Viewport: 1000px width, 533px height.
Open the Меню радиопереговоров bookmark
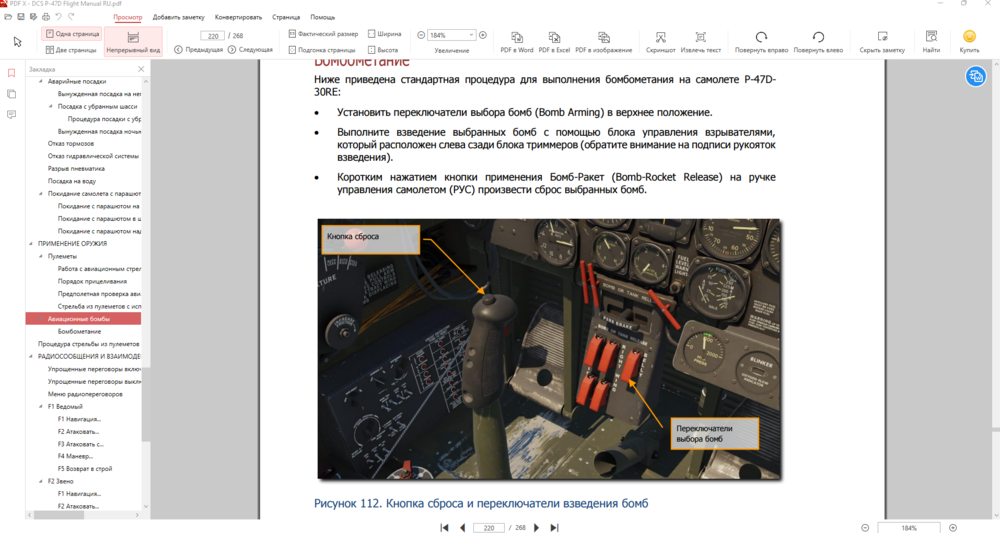85,394
